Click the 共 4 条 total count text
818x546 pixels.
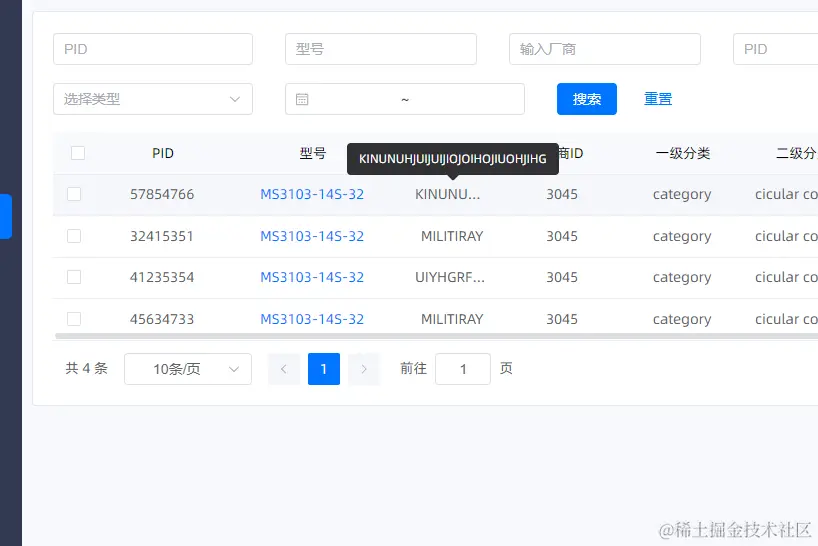click(87, 369)
